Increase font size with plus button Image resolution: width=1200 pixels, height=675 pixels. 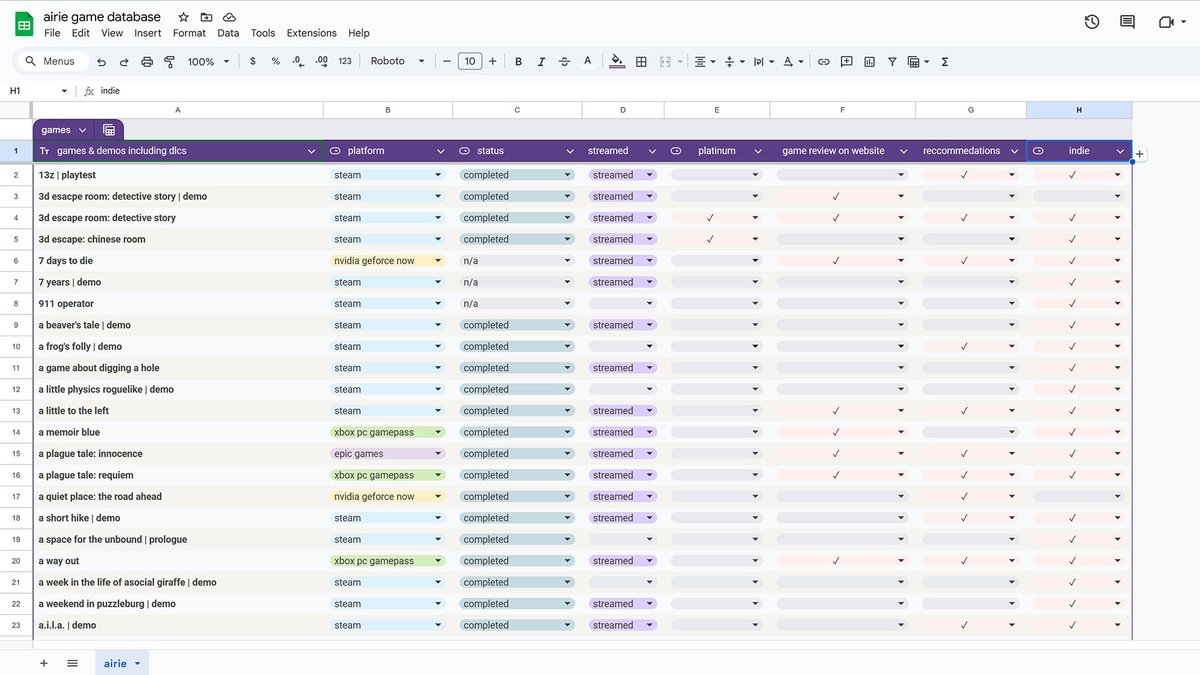(x=492, y=62)
